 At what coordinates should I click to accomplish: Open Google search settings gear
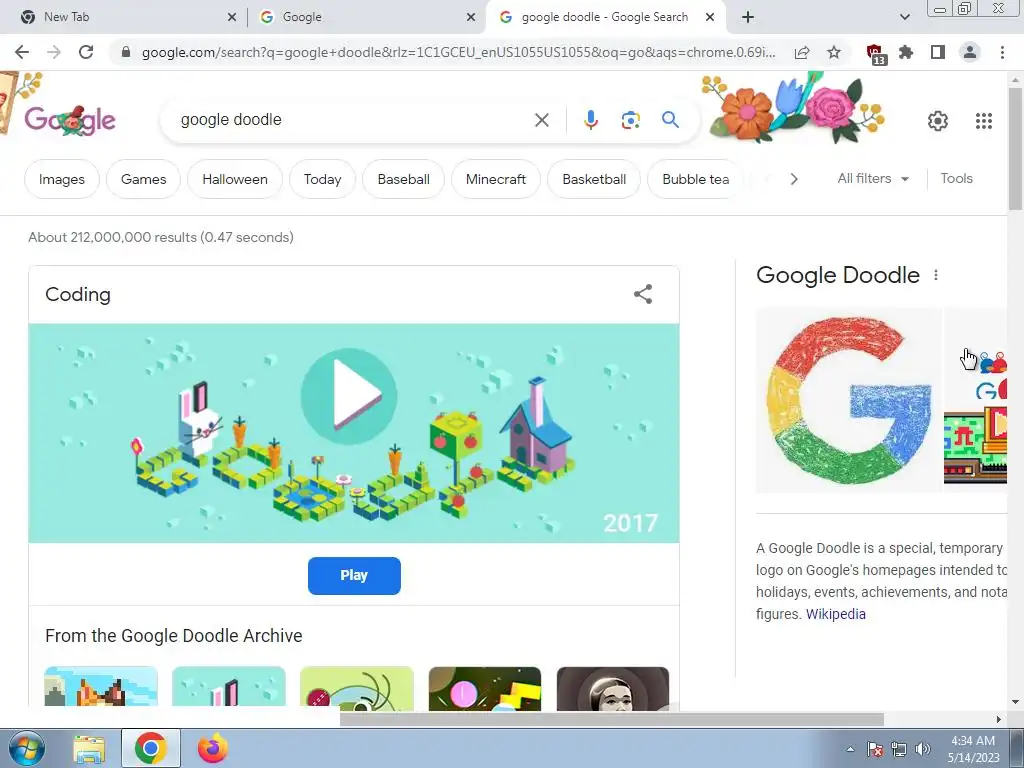tap(938, 121)
